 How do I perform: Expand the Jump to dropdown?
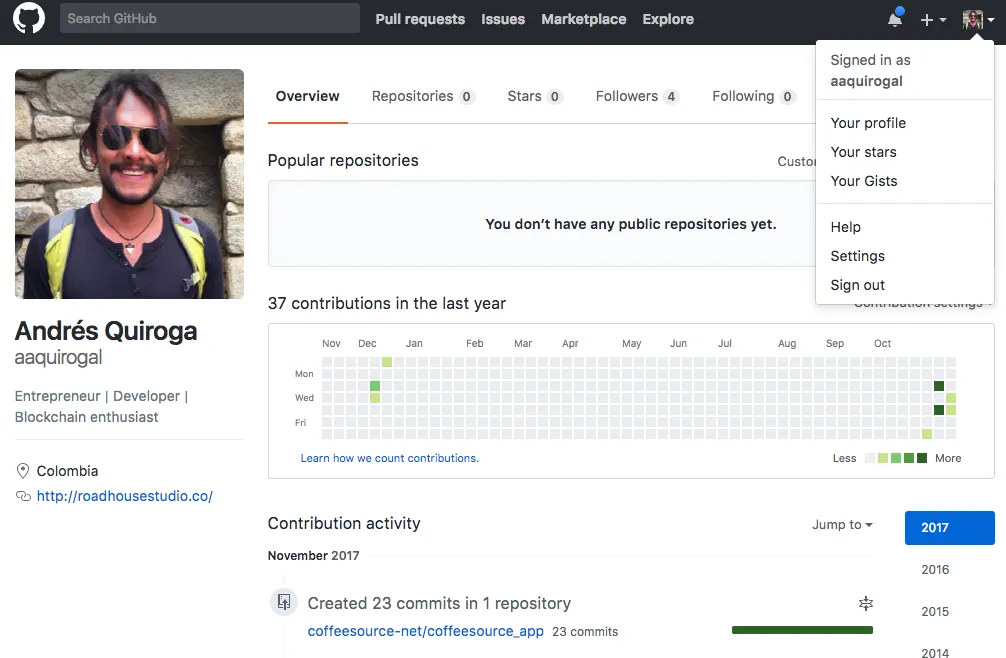842,524
